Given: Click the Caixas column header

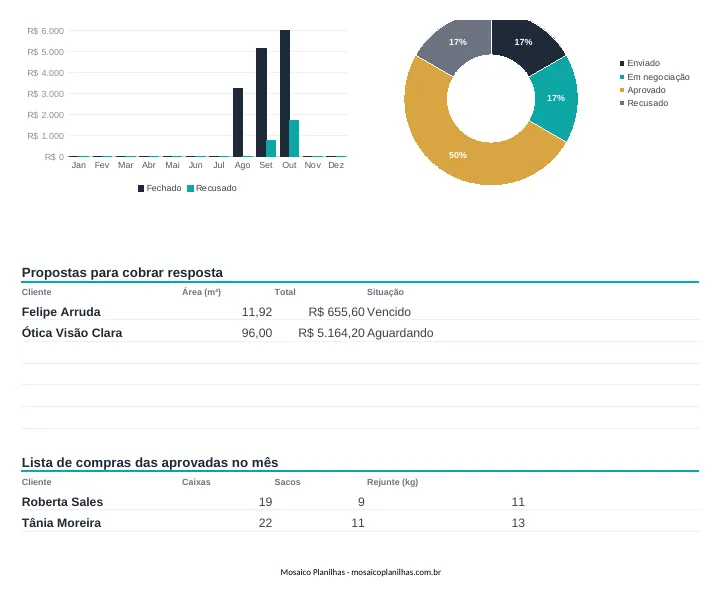Looking at the screenshot, I should [196, 482].
